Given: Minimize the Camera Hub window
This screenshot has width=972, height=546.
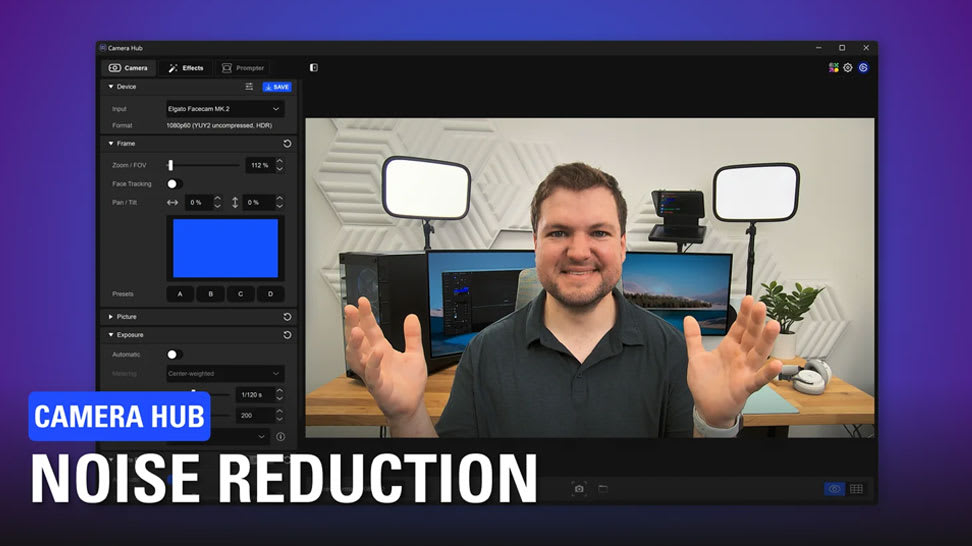Looking at the screenshot, I should click(819, 48).
